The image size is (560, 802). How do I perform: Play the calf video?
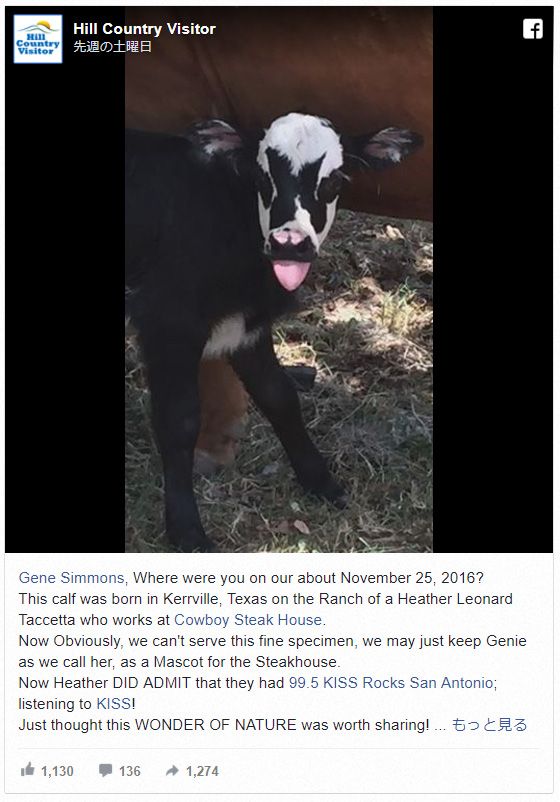point(279,279)
